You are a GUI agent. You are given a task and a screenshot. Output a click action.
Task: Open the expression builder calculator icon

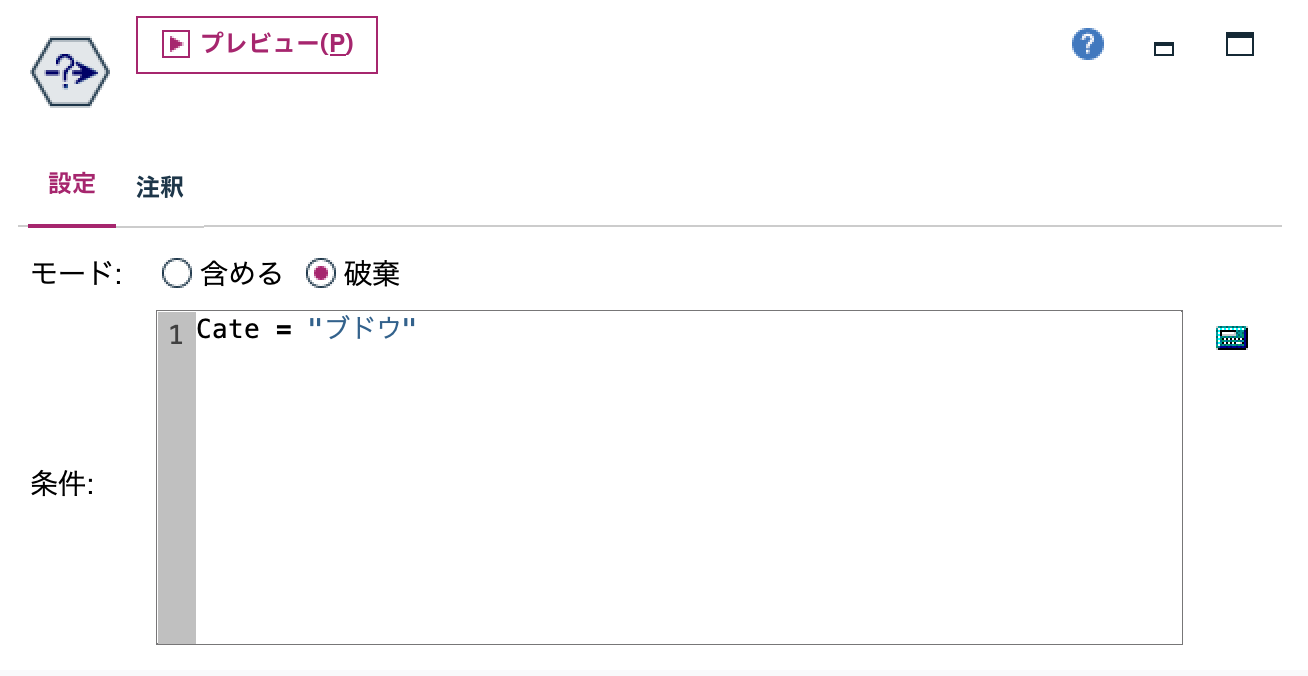[1231, 337]
